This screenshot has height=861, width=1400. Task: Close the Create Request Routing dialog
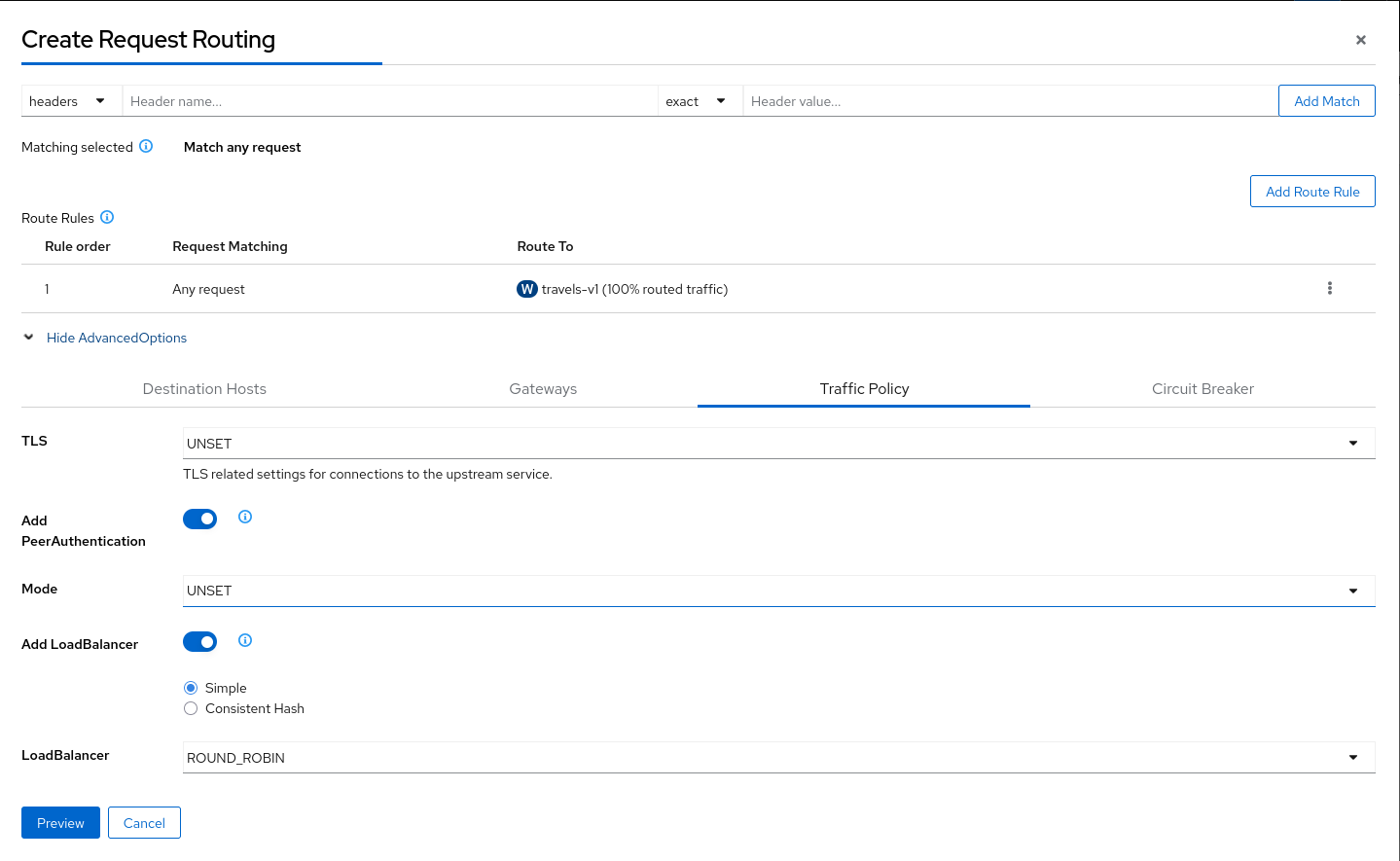point(1360,40)
